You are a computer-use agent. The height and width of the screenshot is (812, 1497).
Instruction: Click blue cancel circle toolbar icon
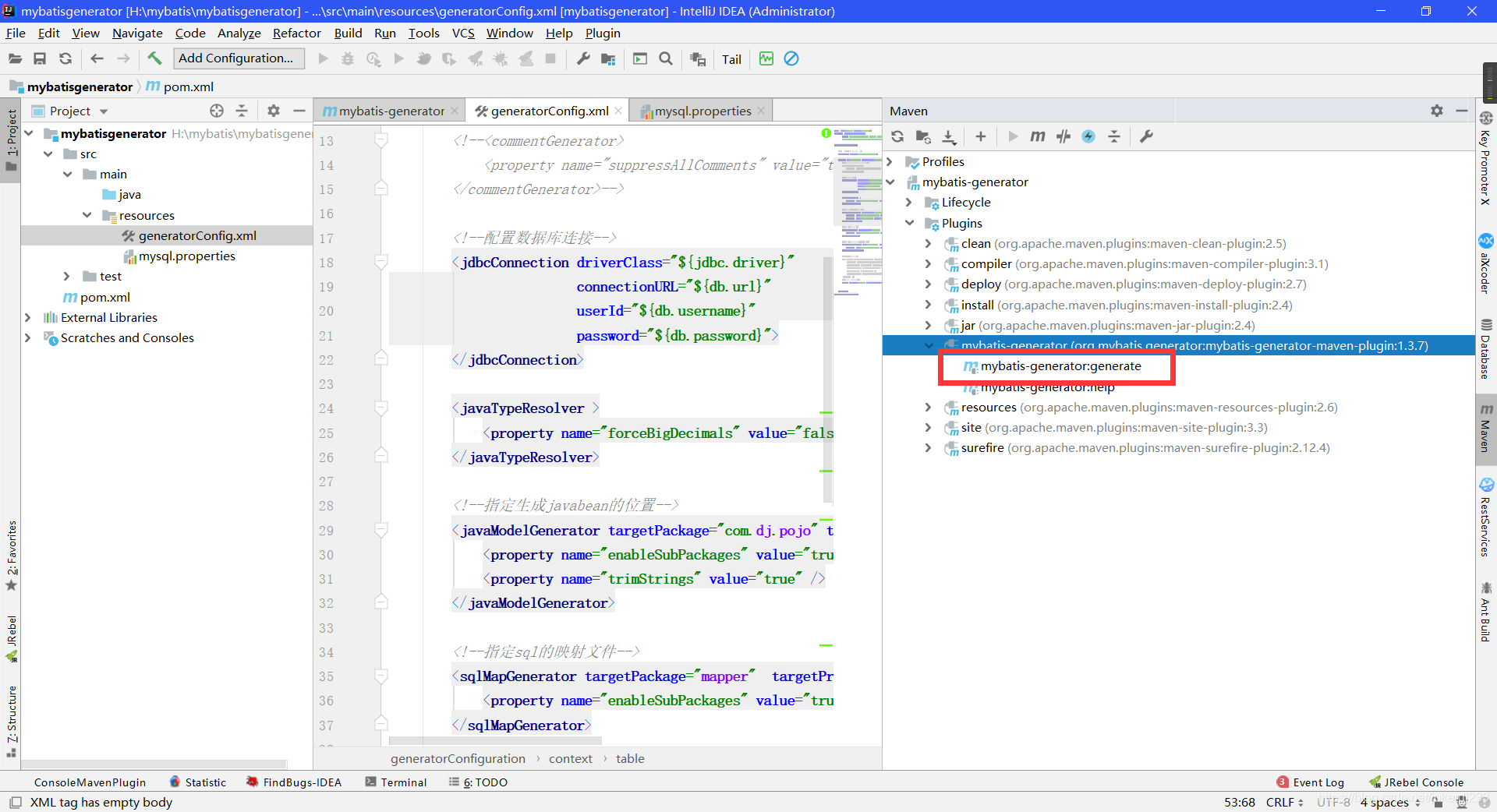click(x=791, y=58)
